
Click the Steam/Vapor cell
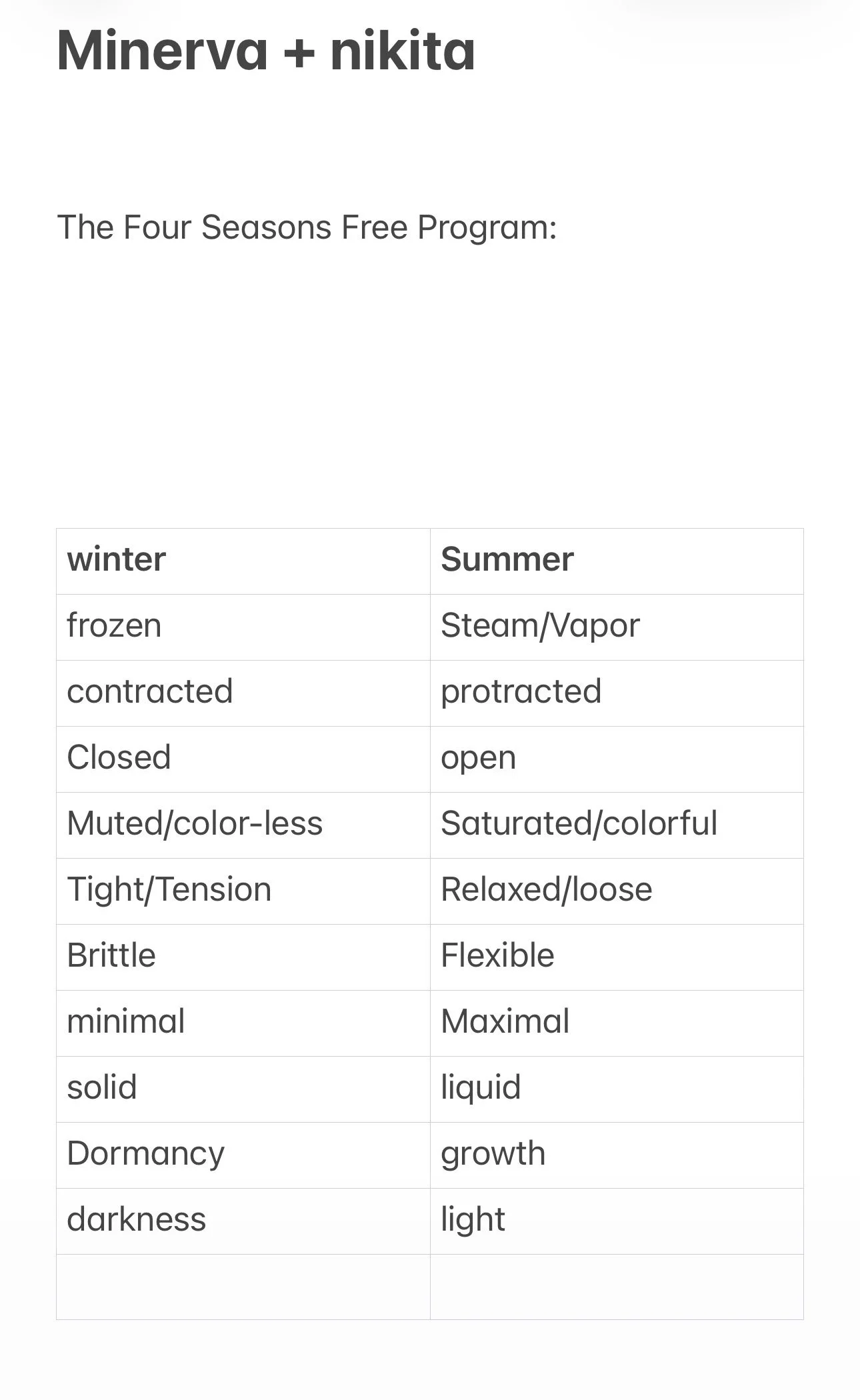click(x=617, y=627)
